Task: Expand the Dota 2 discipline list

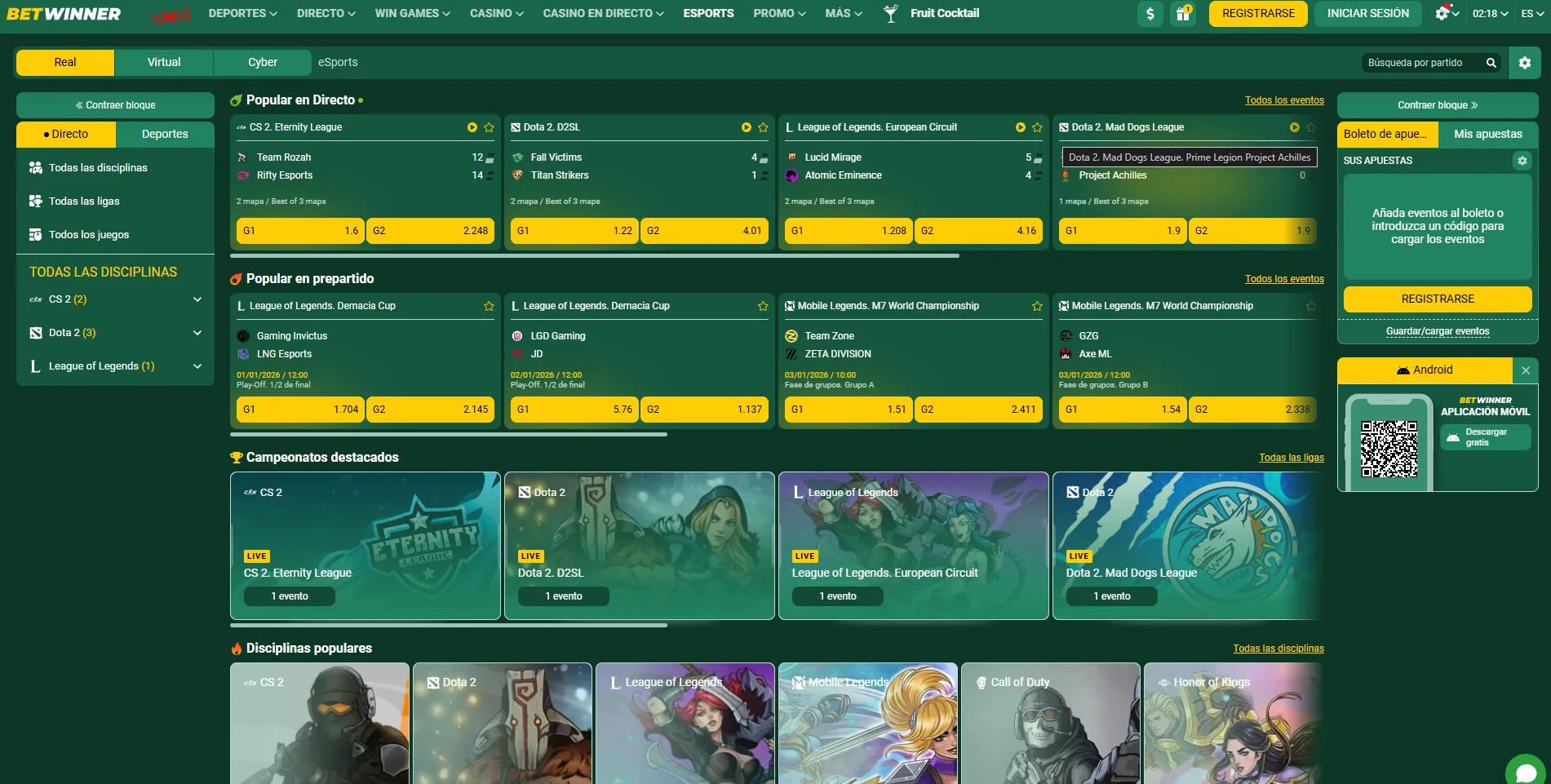Action: [x=197, y=333]
